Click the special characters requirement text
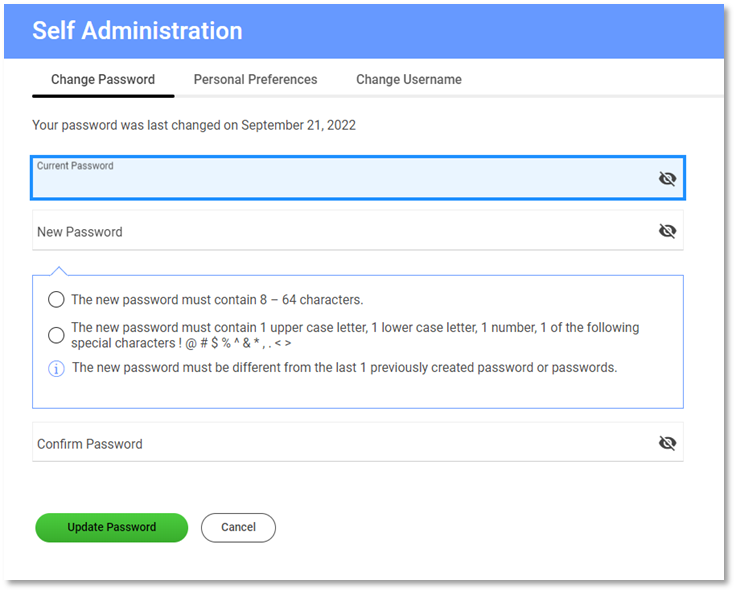This screenshot has width=737, height=593. (x=355, y=335)
